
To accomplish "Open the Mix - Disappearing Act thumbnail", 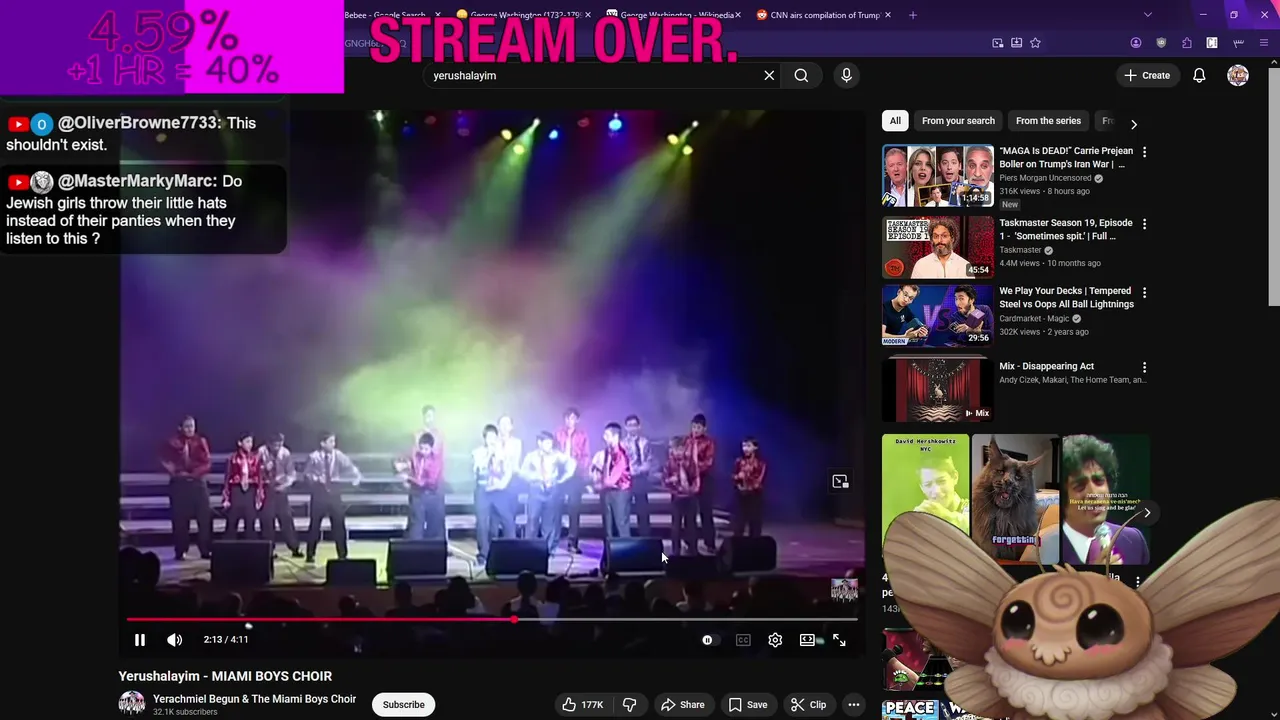I will [937, 389].
